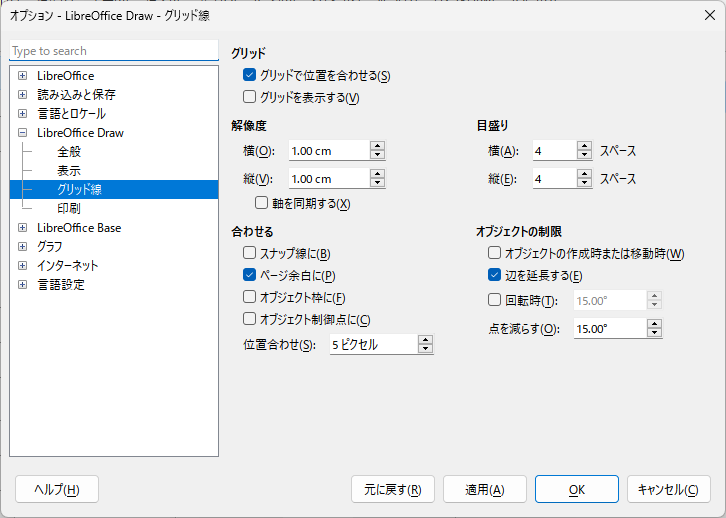Click LibreOffice Draw label in tree

81,132
